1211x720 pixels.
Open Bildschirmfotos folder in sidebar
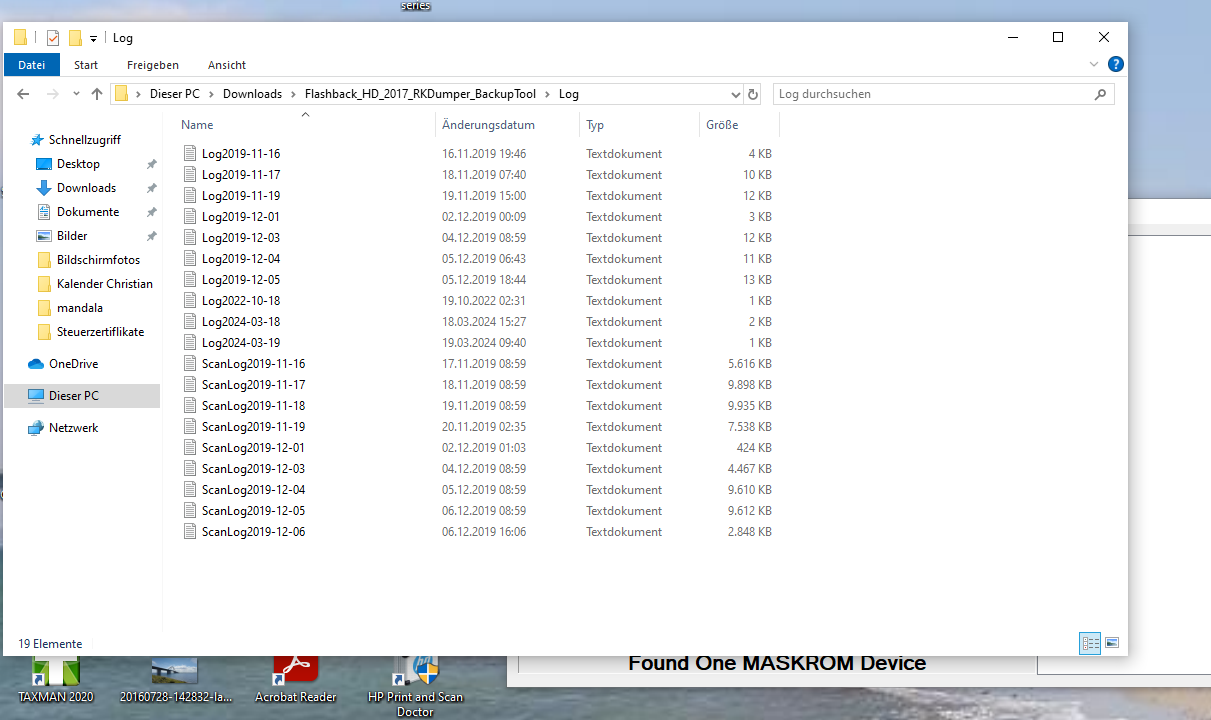click(x=98, y=260)
